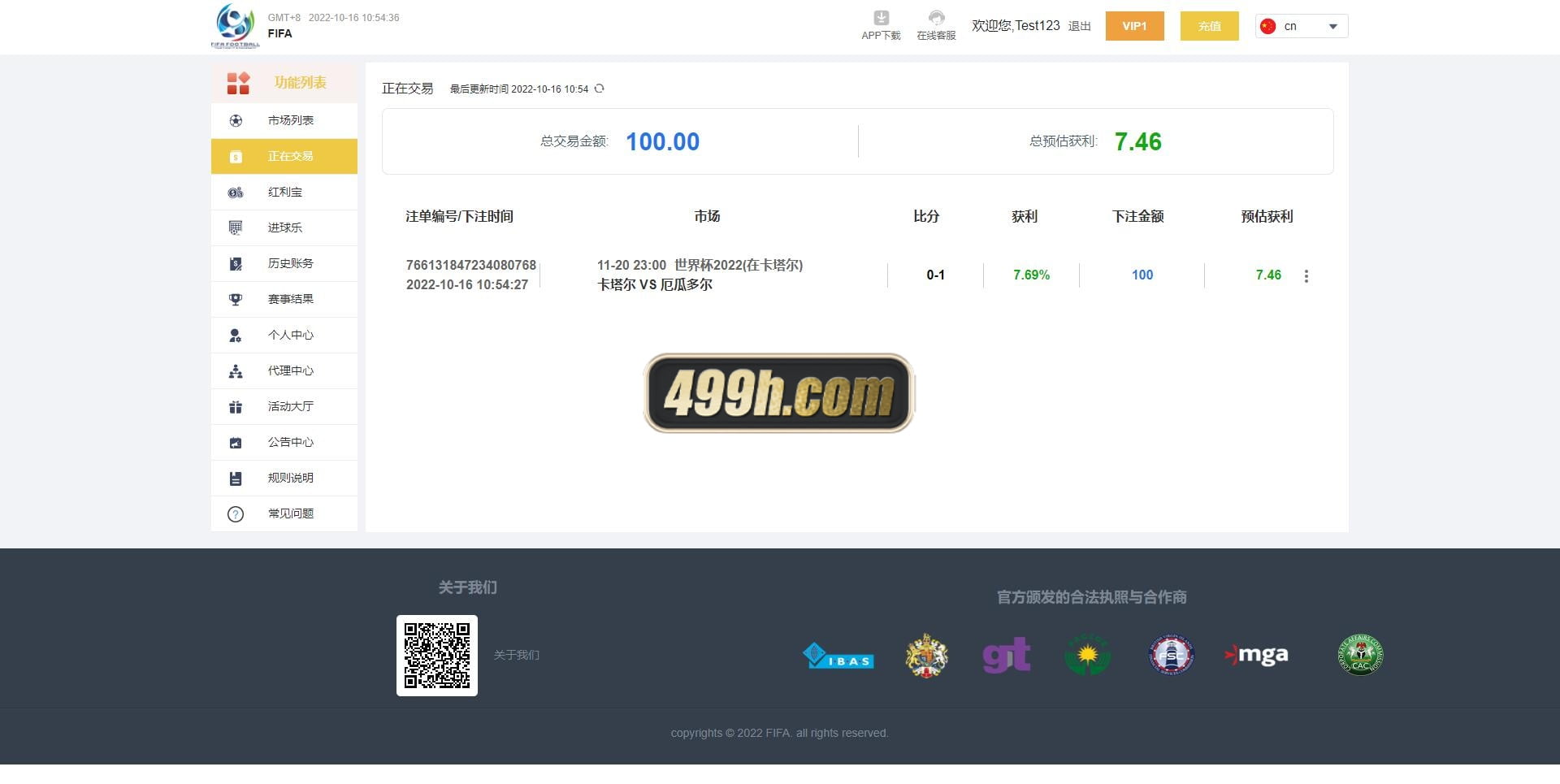Screen dimensions: 1560x784
Task: Open three-dot menu for bet 766131847234080768
Action: click(1306, 276)
